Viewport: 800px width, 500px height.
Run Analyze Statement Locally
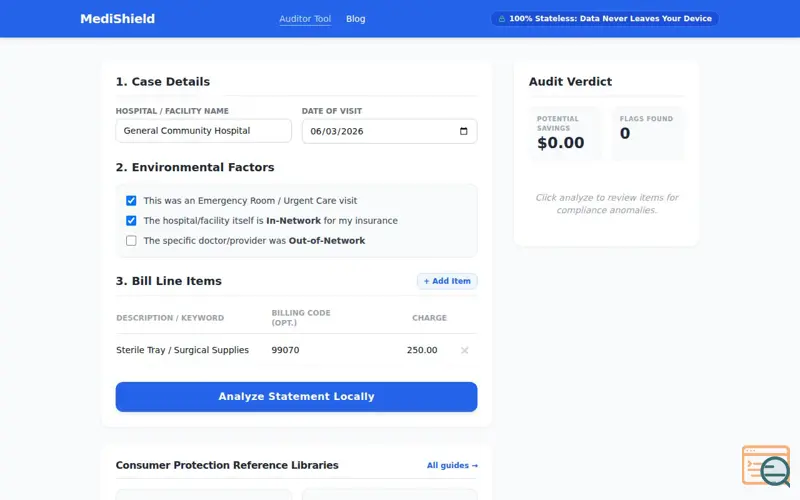click(296, 396)
